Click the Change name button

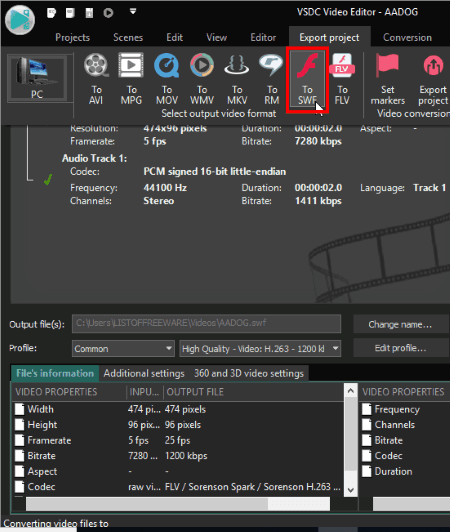400,324
